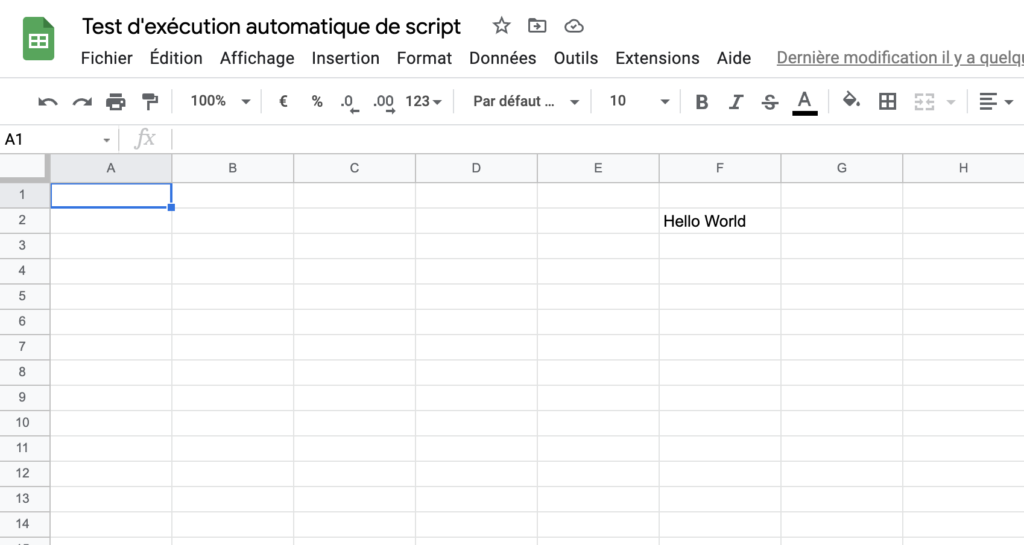The height and width of the screenshot is (545, 1024).
Task: Select the cell containing Hello World
Action: 719,221
